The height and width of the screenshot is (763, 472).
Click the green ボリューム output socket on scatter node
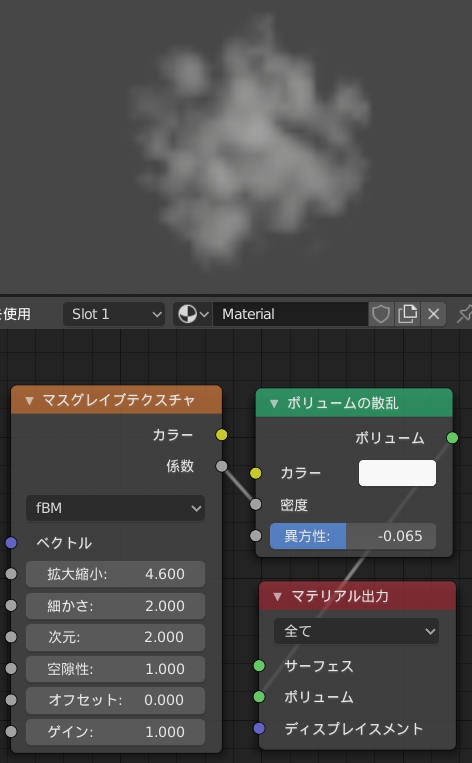click(x=452, y=437)
